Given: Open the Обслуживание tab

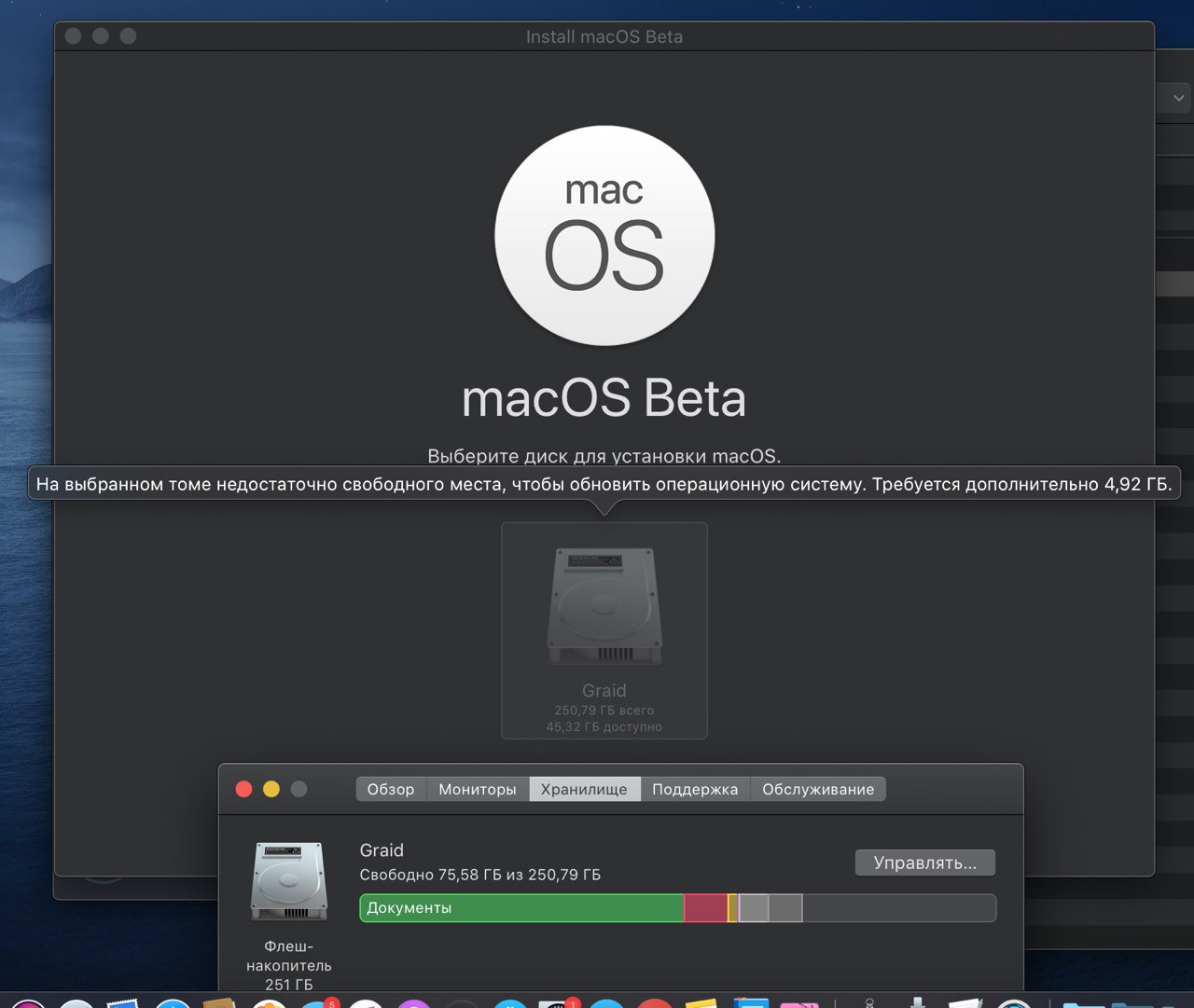Looking at the screenshot, I should click(818, 789).
